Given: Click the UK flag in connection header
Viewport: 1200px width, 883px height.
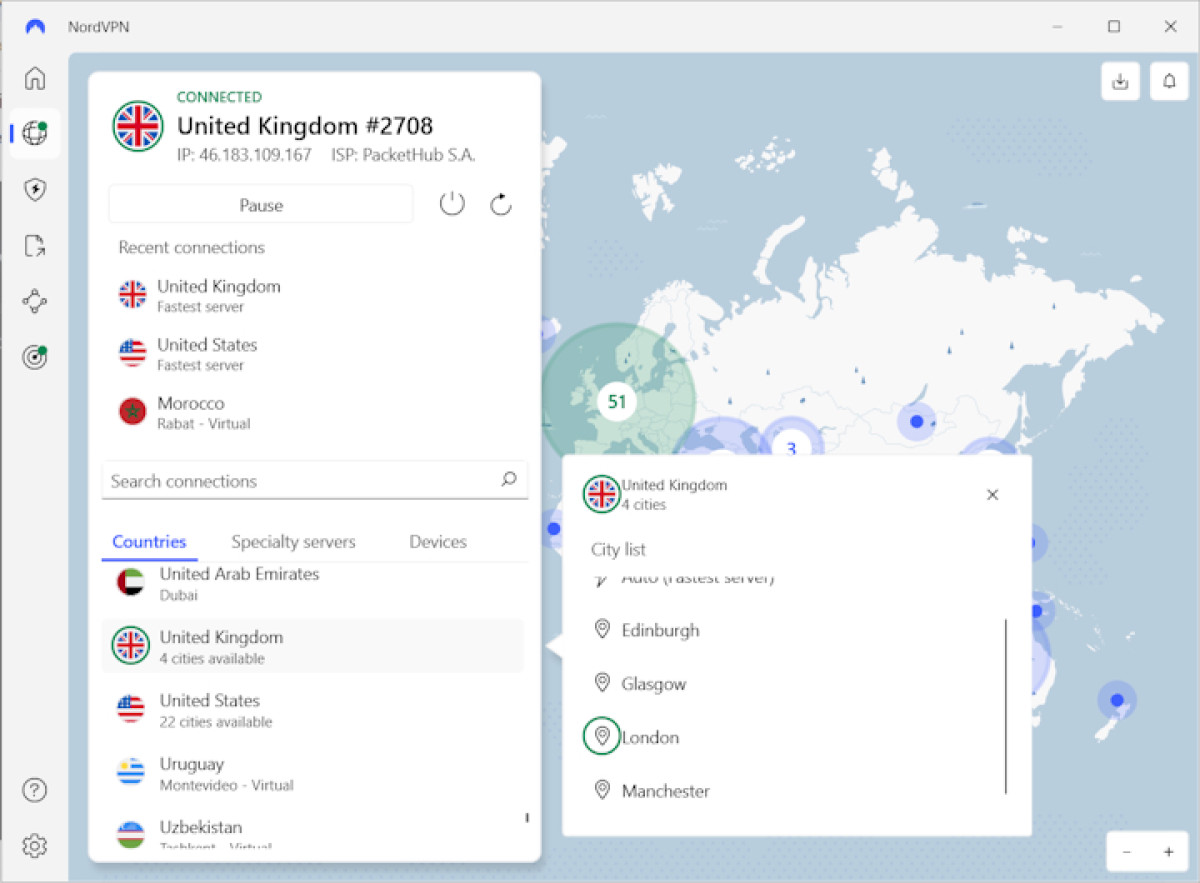Looking at the screenshot, I should (x=138, y=126).
